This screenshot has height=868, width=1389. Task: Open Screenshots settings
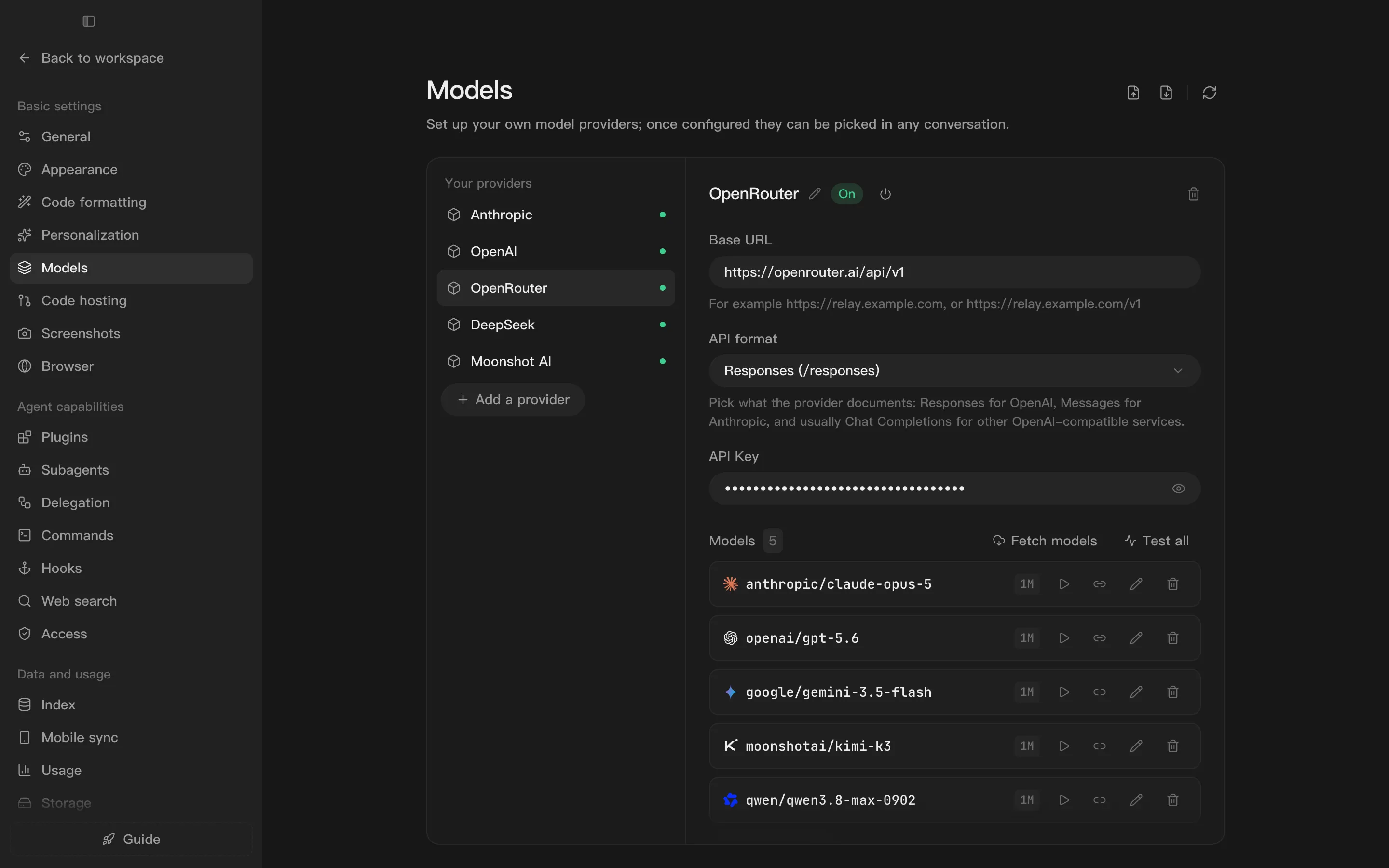click(131, 333)
